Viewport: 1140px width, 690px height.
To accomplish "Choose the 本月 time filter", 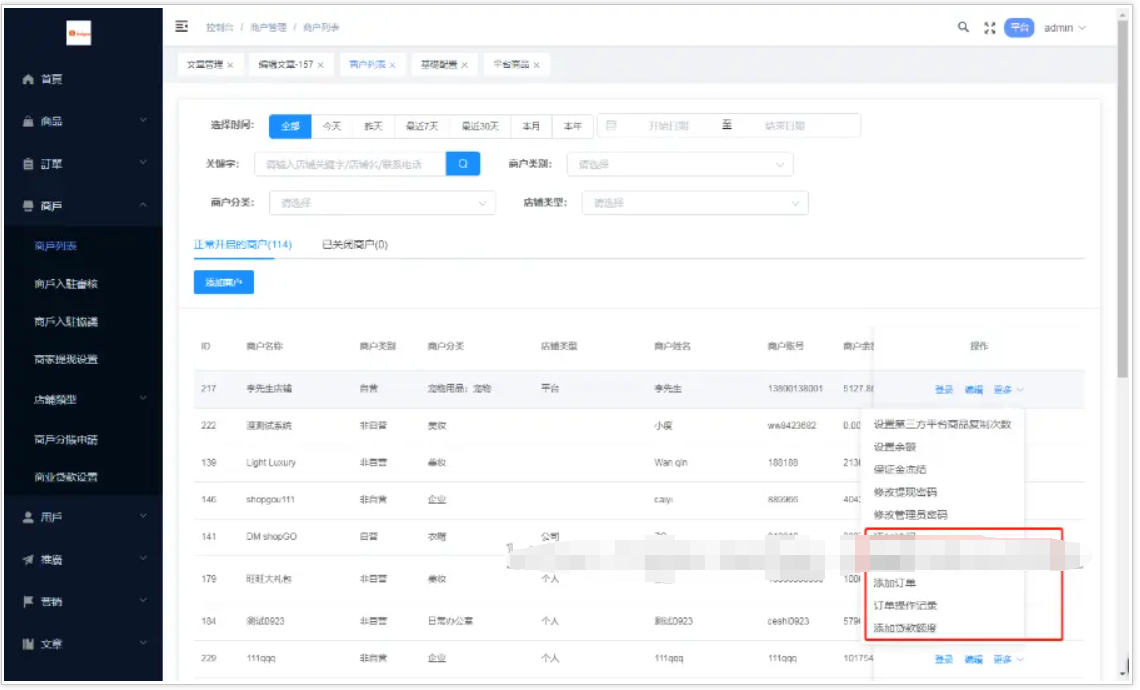I will pyautogui.click(x=531, y=126).
